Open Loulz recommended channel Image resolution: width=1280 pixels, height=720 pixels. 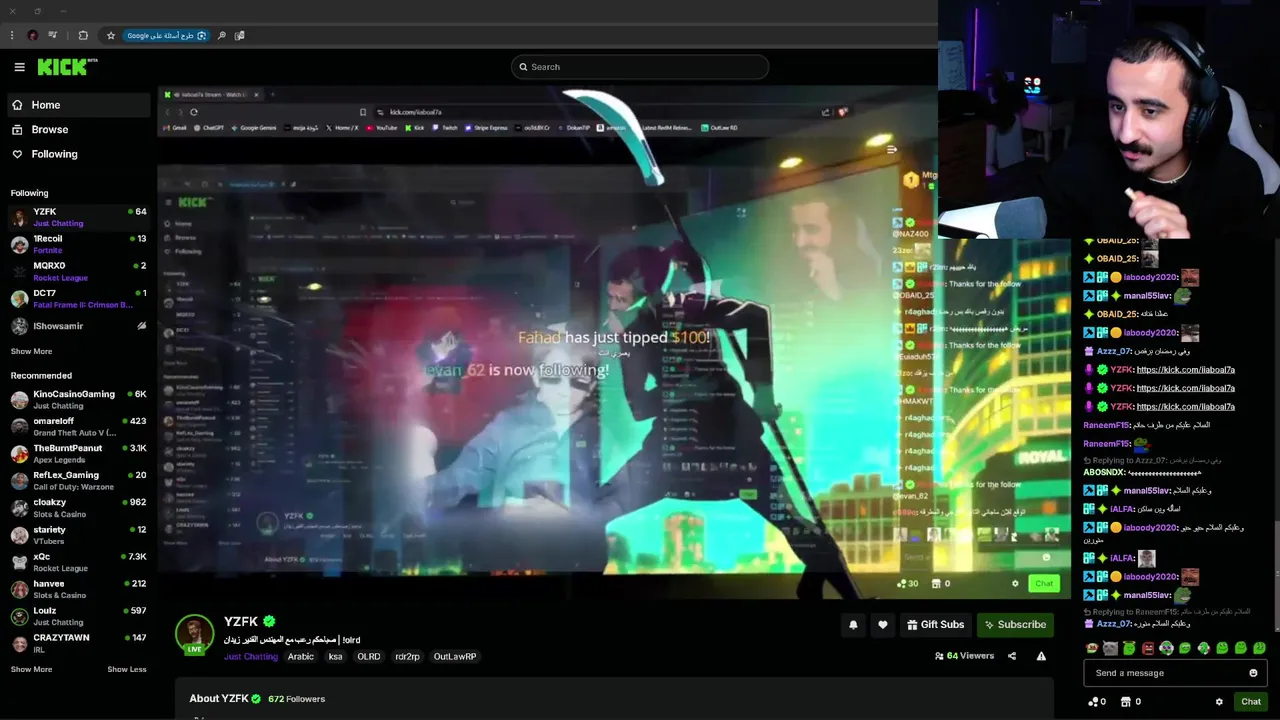click(x=79, y=616)
